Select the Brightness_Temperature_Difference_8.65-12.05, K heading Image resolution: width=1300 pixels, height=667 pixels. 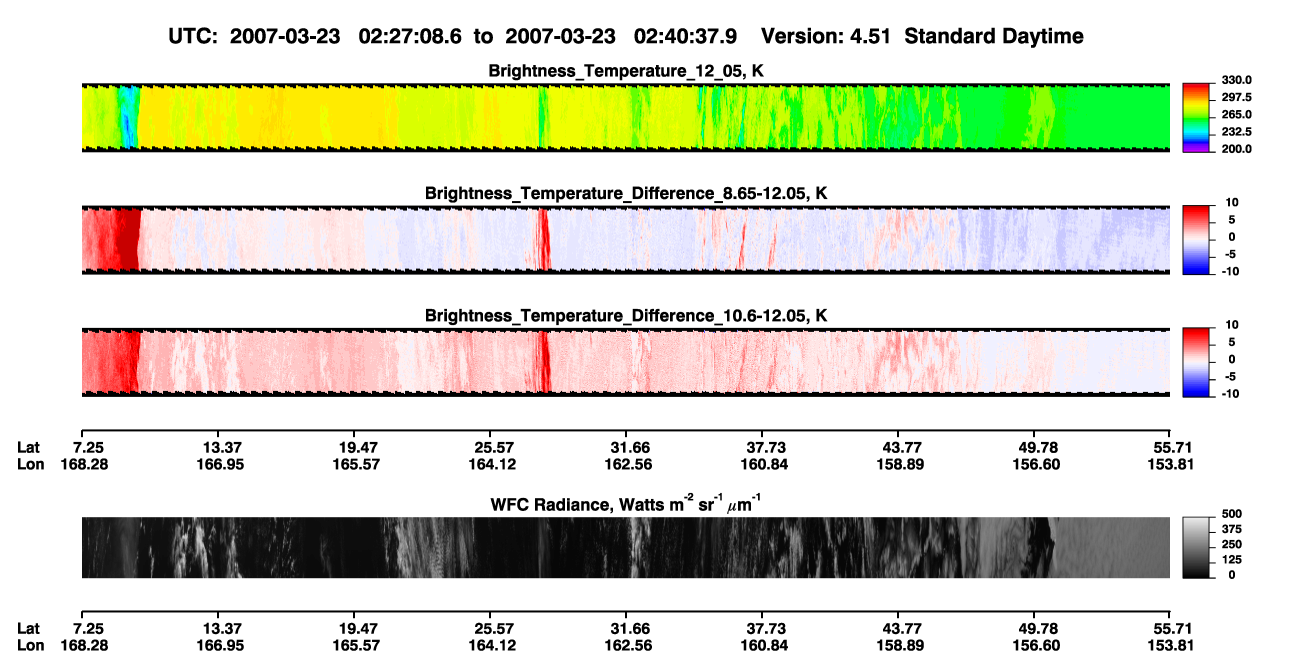tap(627, 193)
